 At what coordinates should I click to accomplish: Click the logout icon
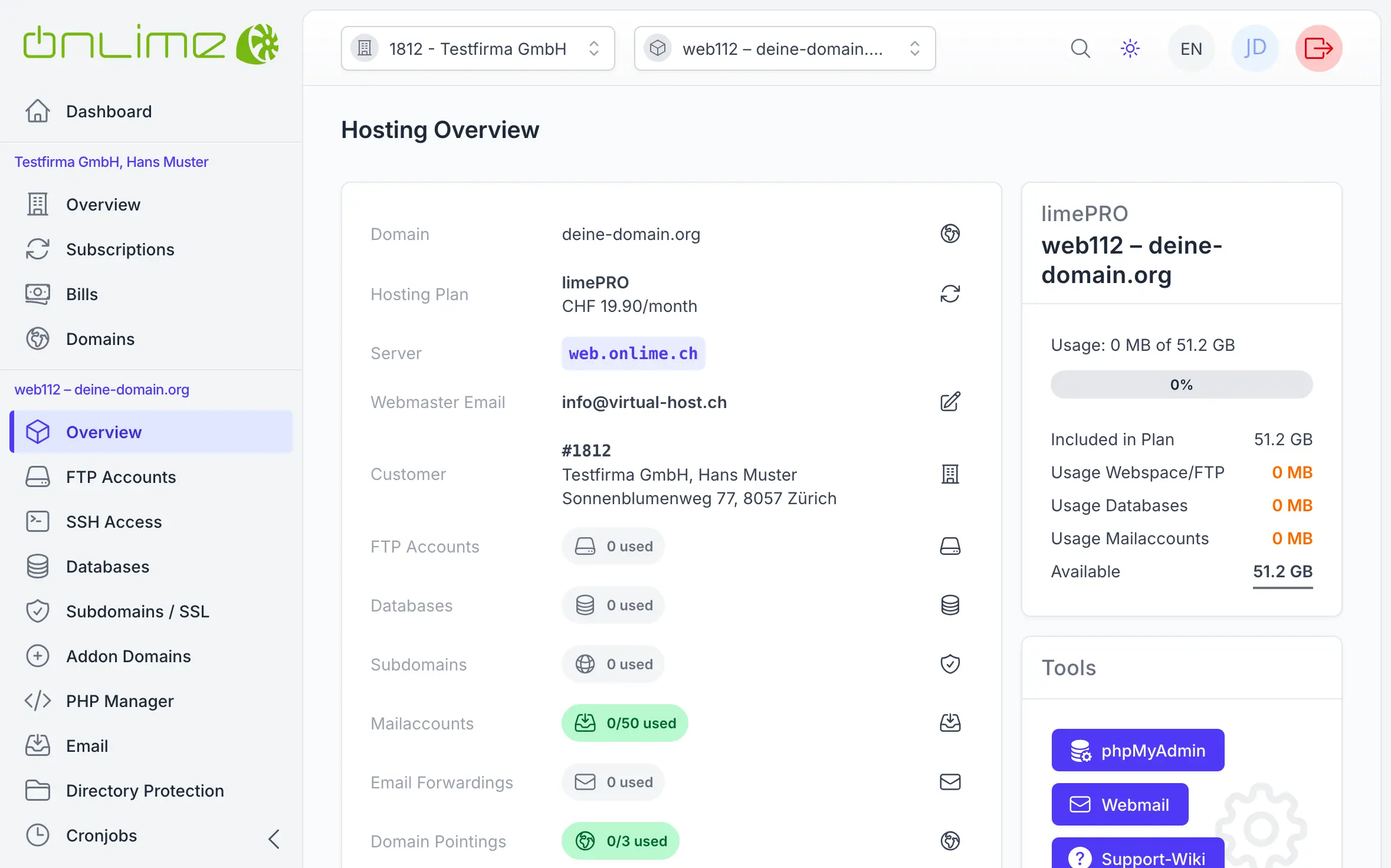1318,48
